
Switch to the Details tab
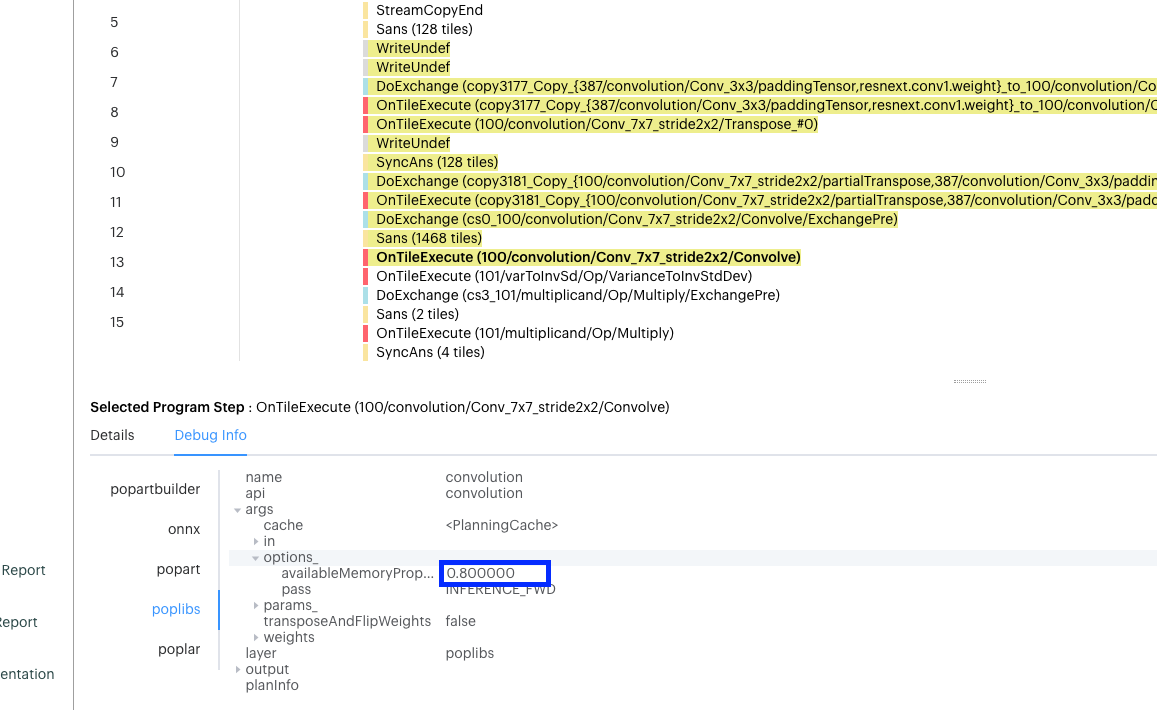click(x=112, y=435)
